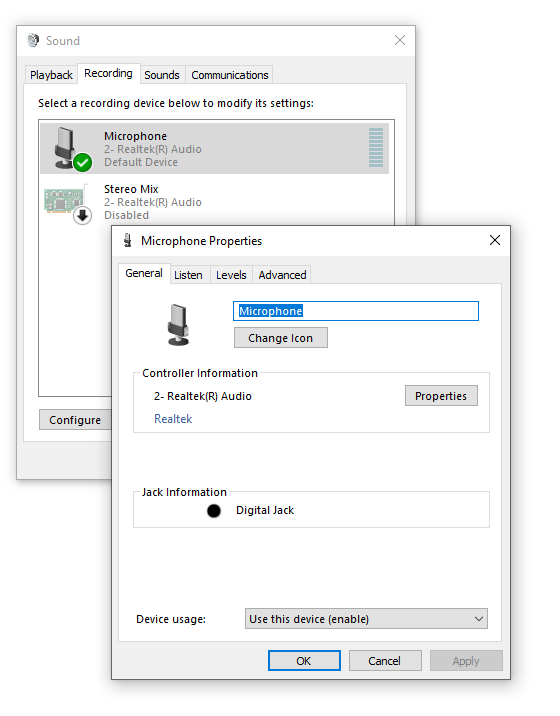560x716 pixels.
Task: Click the Sound dialog speaker title icon
Action: tap(33, 41)
